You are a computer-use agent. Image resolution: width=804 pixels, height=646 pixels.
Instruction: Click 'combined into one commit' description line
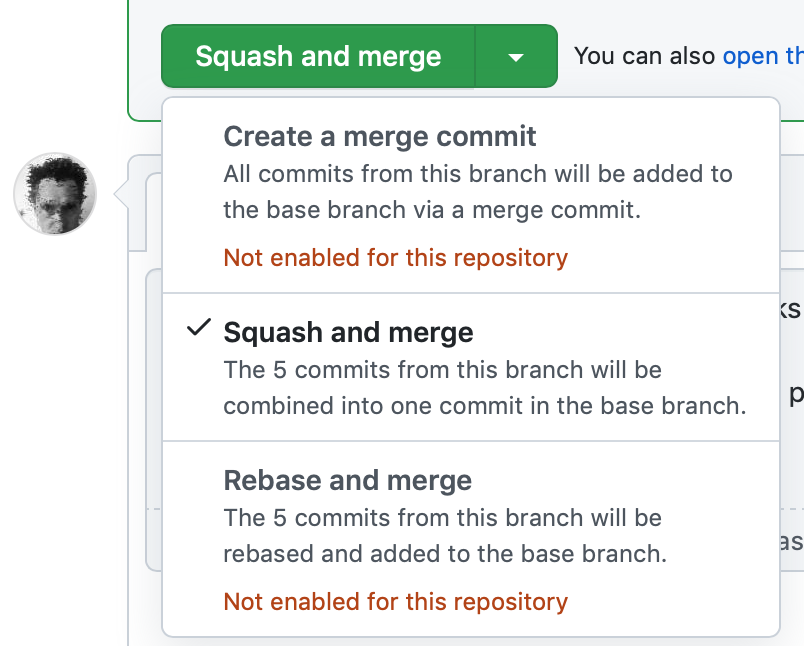click(x=485, y=406)
